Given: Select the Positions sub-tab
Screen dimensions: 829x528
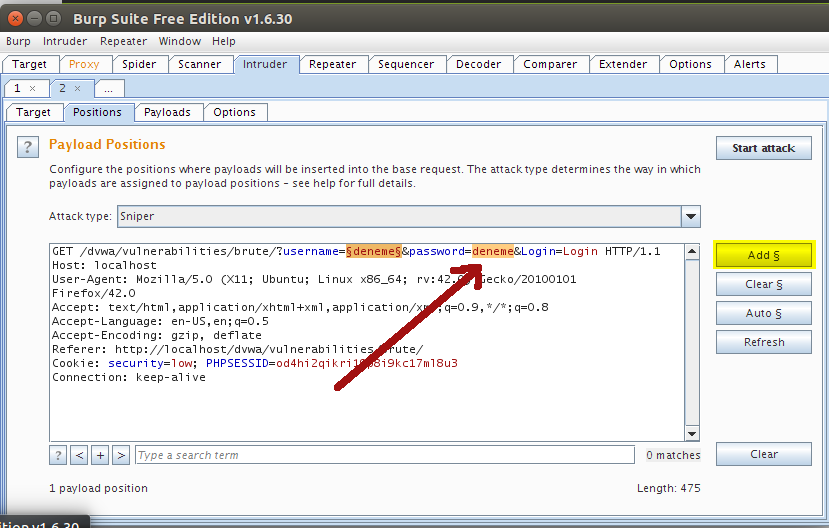Looking at the screenshot, I should click(97, 112).
